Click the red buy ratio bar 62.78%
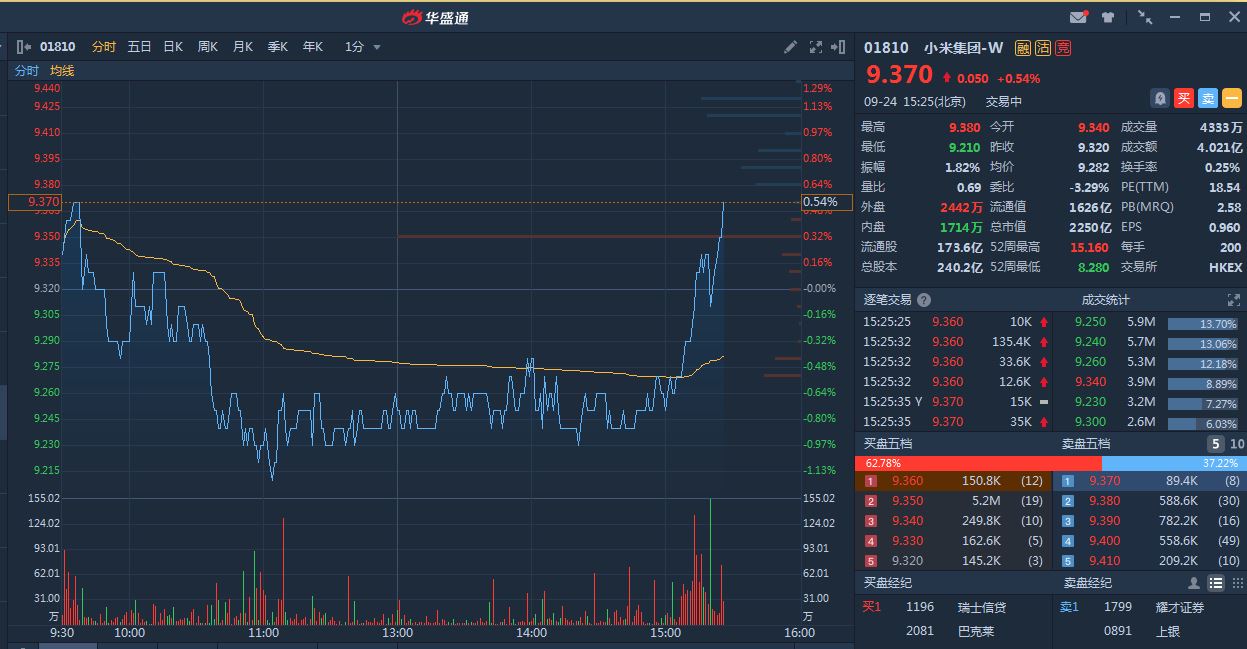Image resolution: width=1247 pixels, height=649 pixels. [x=978, y=463]
